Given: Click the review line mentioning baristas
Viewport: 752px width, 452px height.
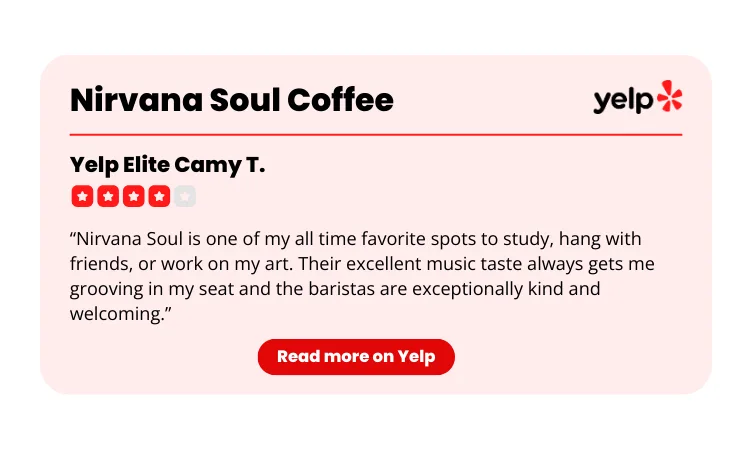Looking at the screenshot, I should (x=335, y=289).
